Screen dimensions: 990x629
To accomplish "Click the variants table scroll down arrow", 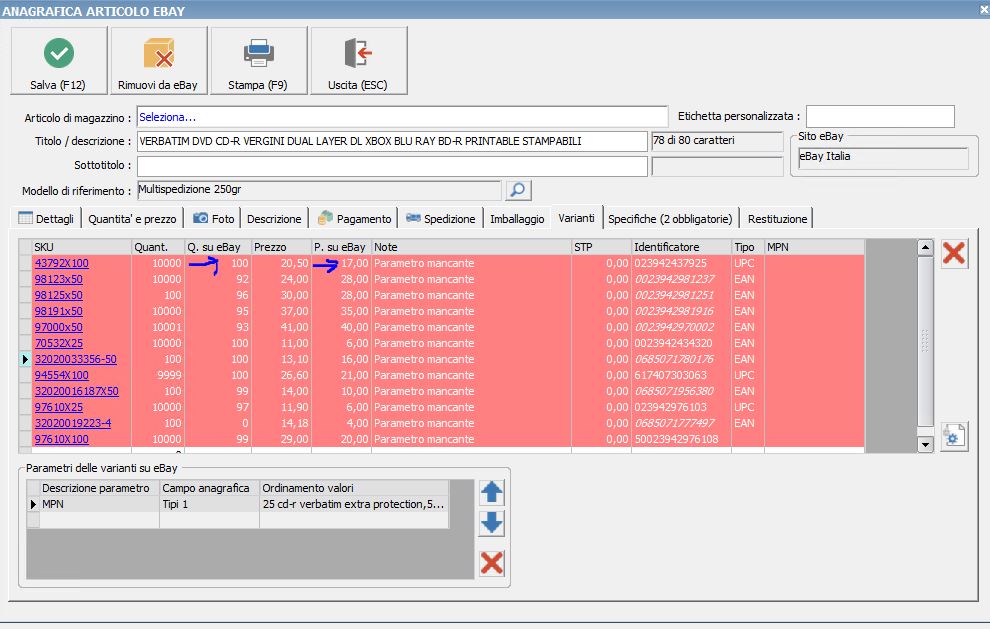I will (925, 445).
